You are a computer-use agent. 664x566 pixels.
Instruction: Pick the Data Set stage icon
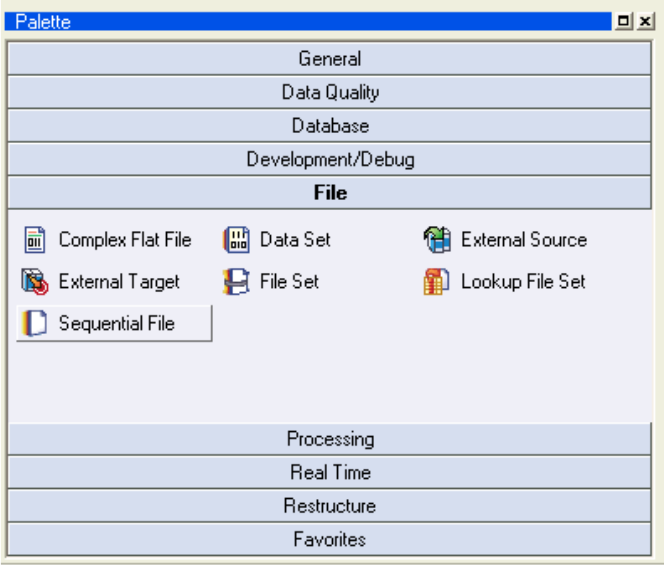click(236, 240)
